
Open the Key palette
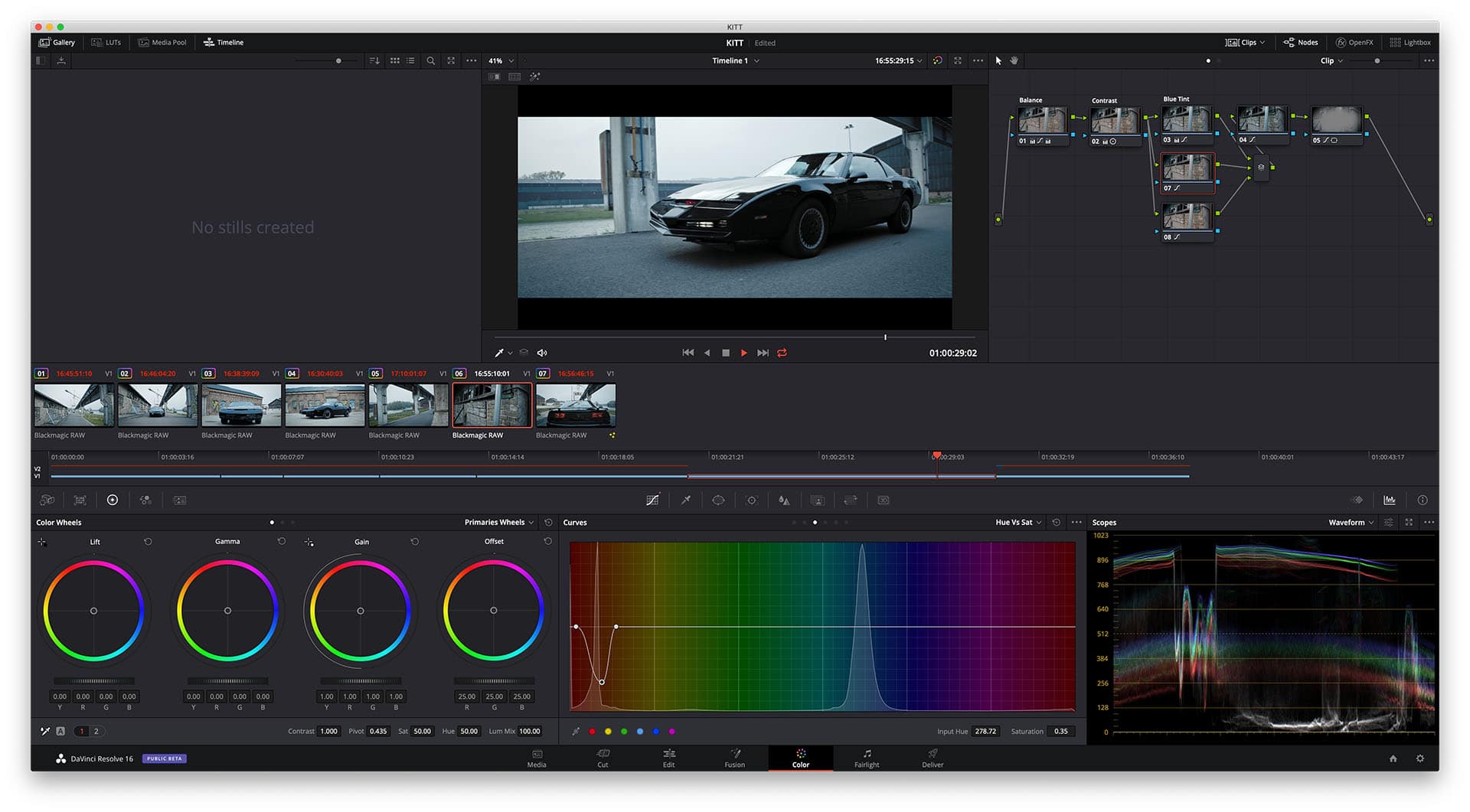pos(818,500)
